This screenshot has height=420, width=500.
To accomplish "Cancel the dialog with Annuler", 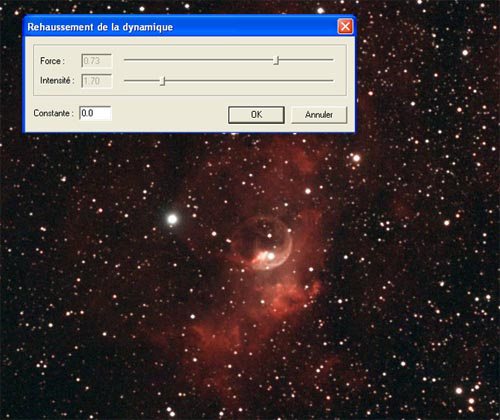I will 319,115.
